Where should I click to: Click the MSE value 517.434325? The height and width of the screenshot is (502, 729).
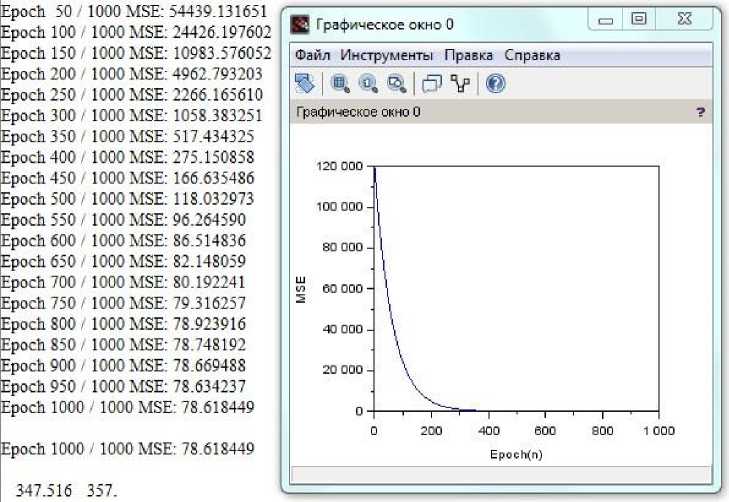213,137
